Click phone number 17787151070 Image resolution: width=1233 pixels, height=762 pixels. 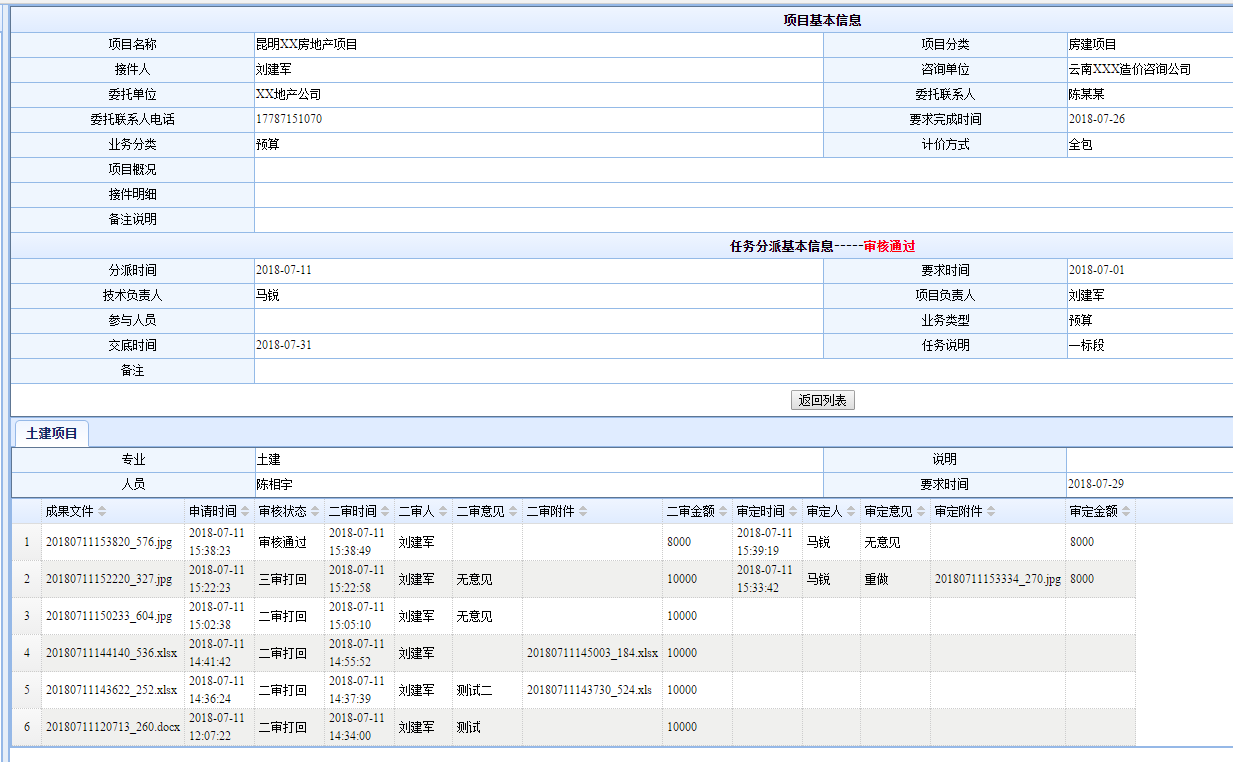click(289, 120)
